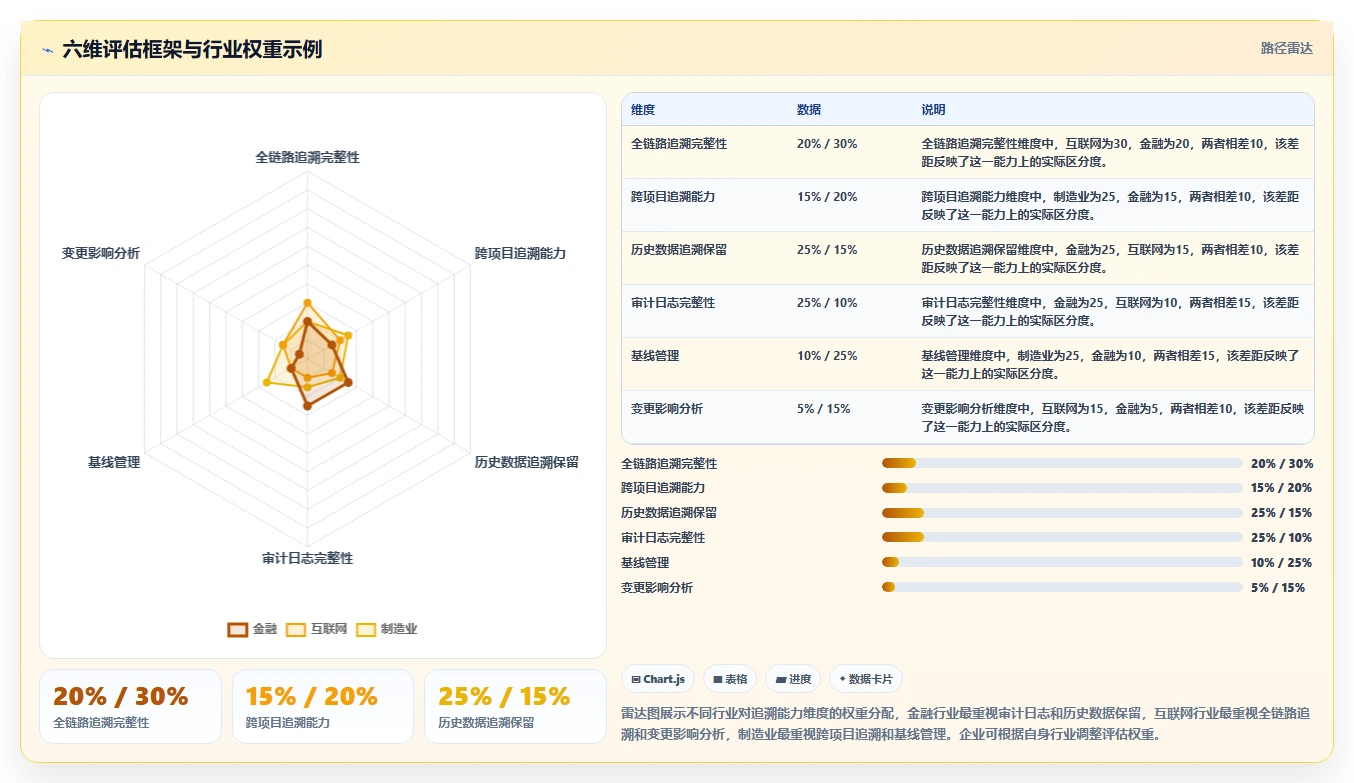Click the lightning icon beside the title
This screenshot has height=783, width=1354.
47,50
